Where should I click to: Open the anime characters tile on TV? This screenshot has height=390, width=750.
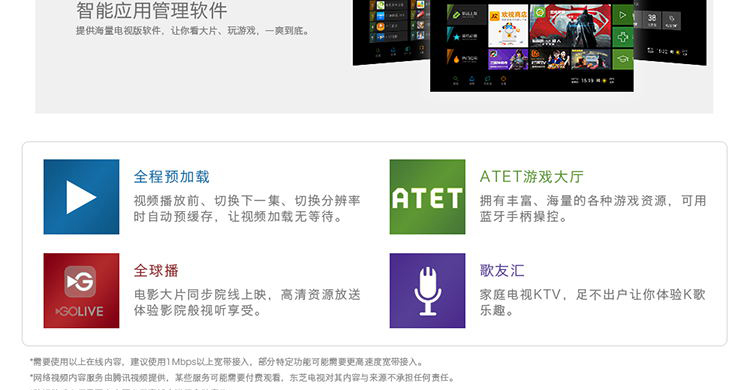click(550, 59)
